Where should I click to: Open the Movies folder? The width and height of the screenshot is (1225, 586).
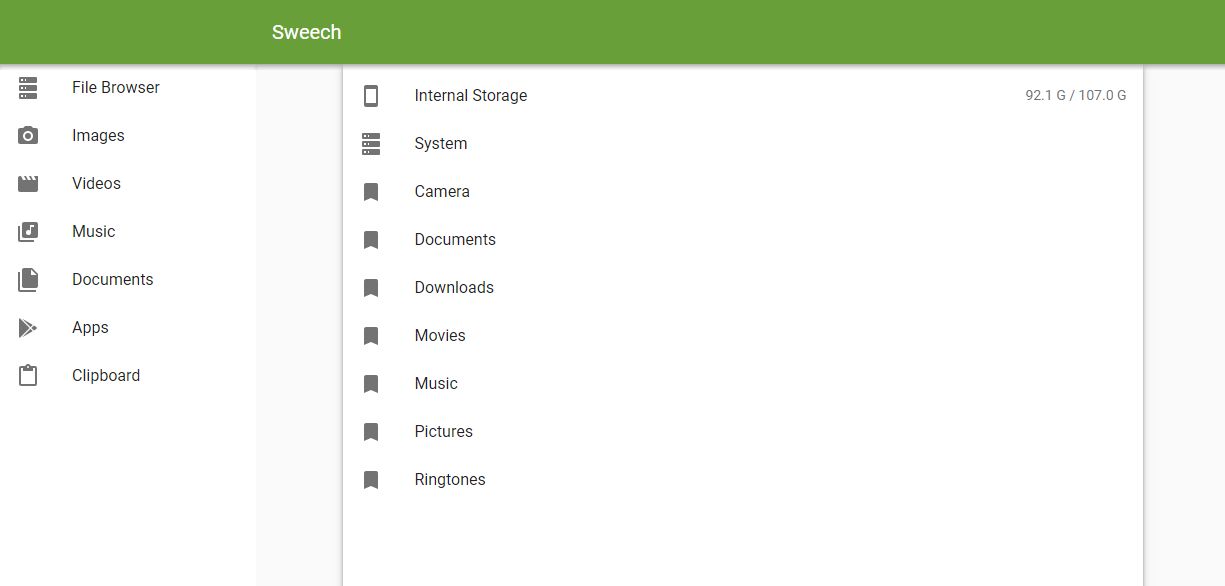743,336
